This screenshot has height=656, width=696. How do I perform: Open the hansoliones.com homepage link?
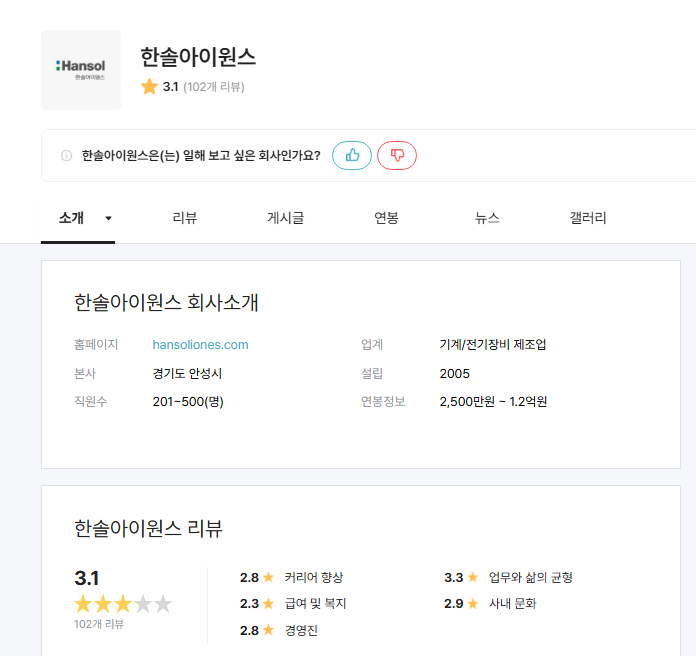[x=200, y=345]
